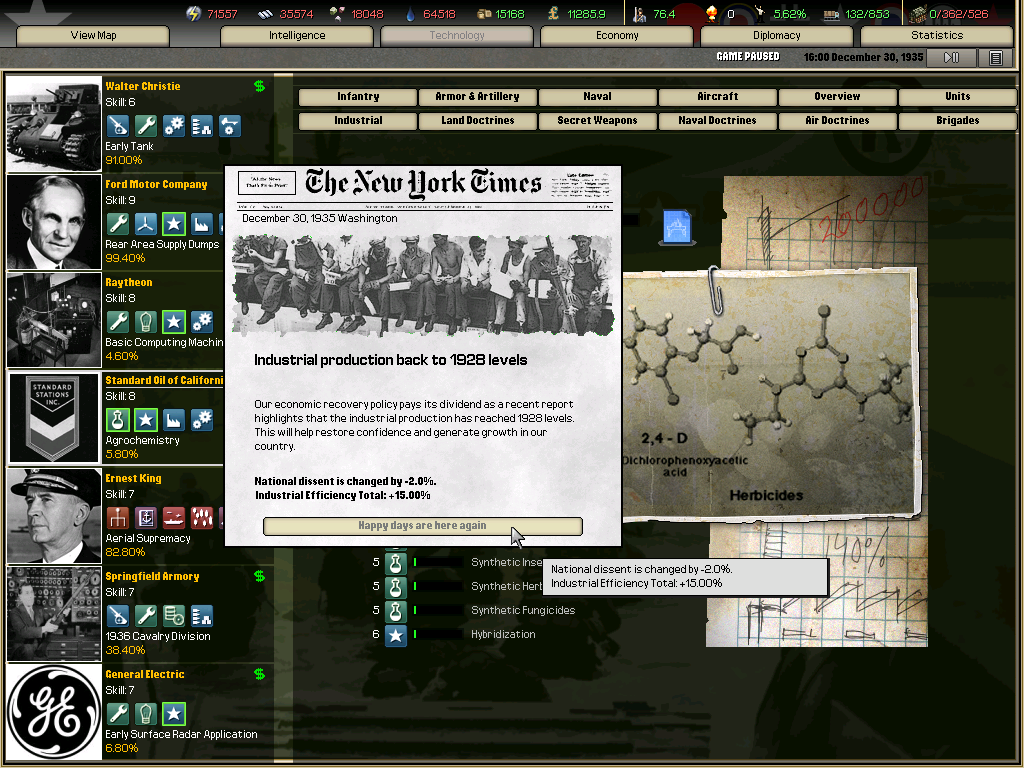This screenshot has width=1024, height=768.
Task: Go to the View Map screen
Action: (93, 36)
